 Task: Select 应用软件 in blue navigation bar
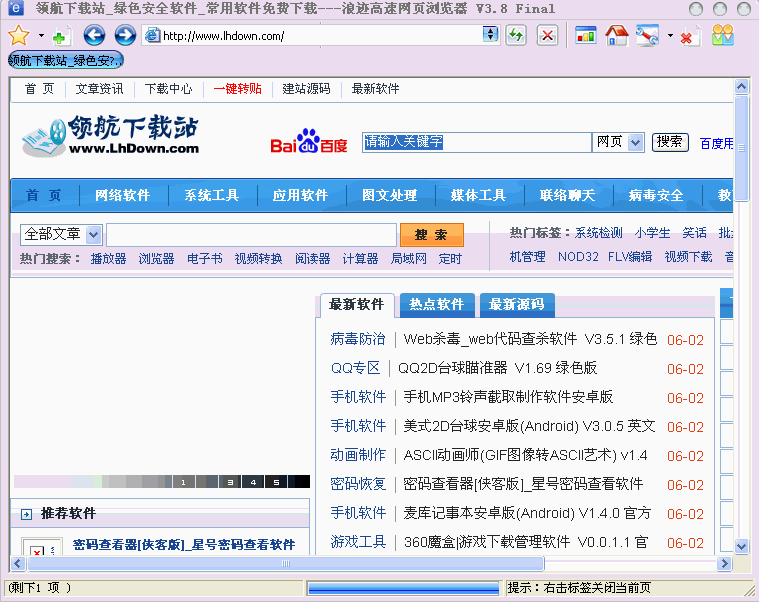point(300,196)
